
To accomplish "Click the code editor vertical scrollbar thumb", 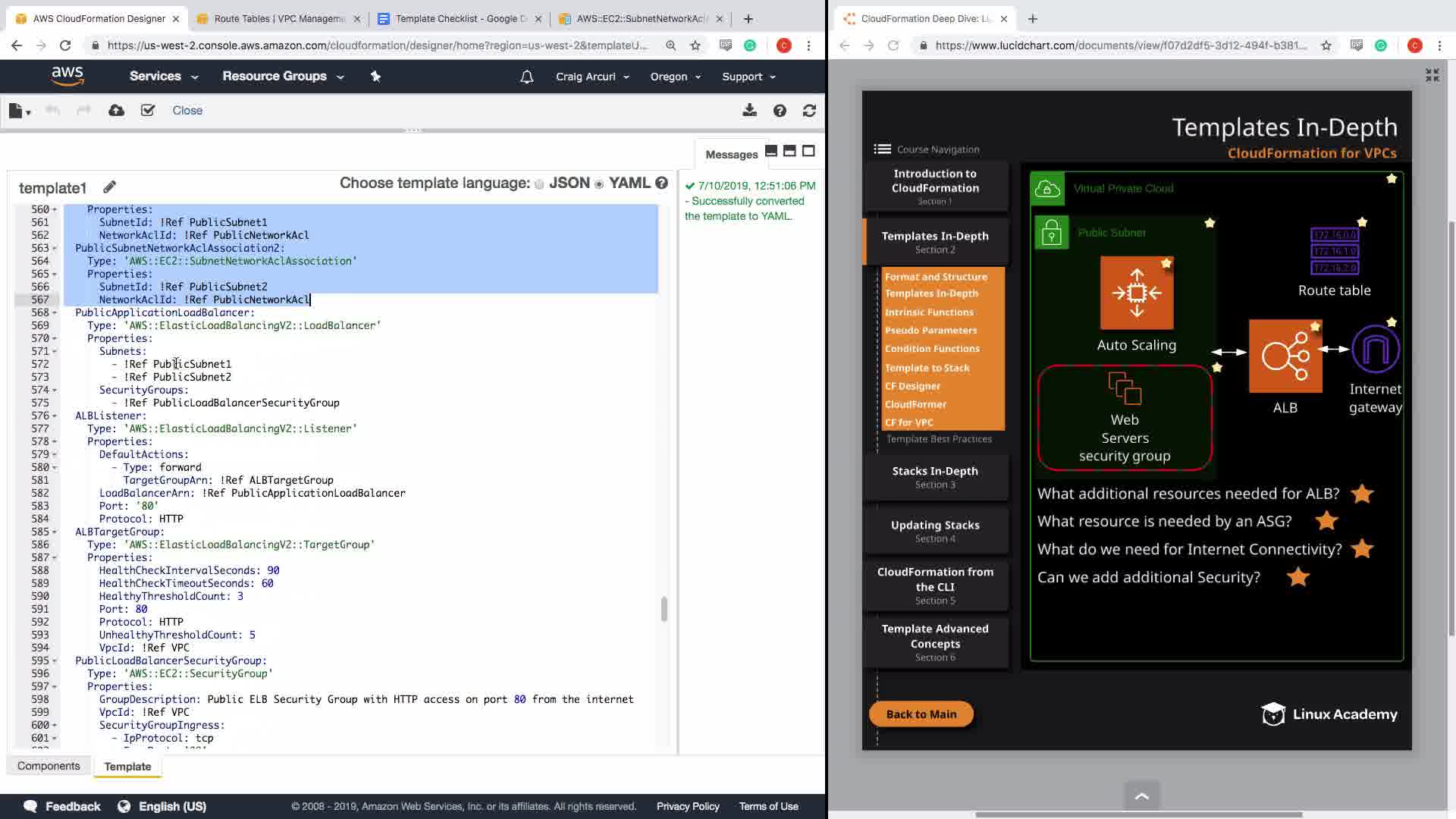I will tap(664, 608).
